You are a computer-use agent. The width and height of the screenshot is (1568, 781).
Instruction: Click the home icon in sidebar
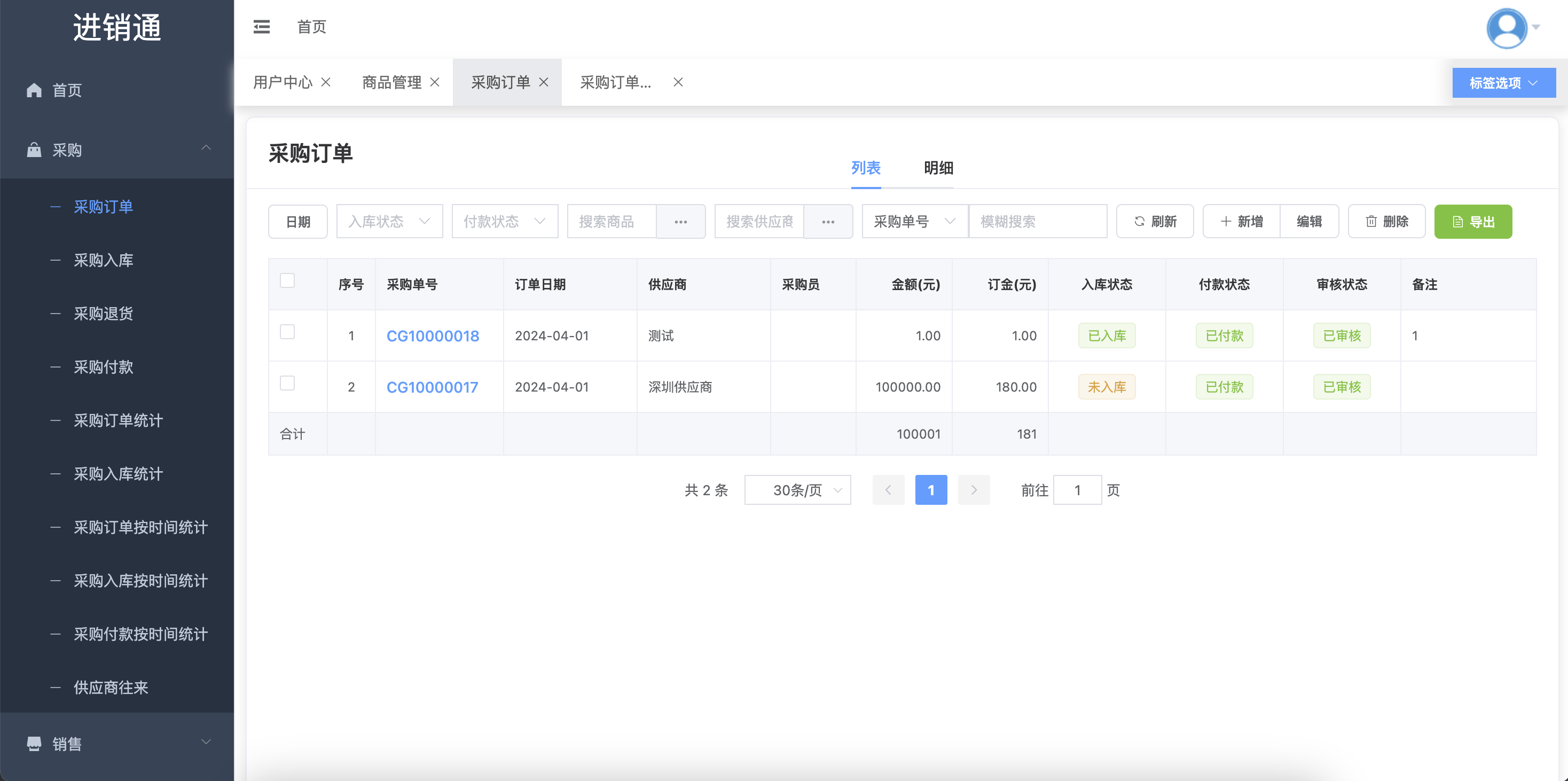[34, 90]
